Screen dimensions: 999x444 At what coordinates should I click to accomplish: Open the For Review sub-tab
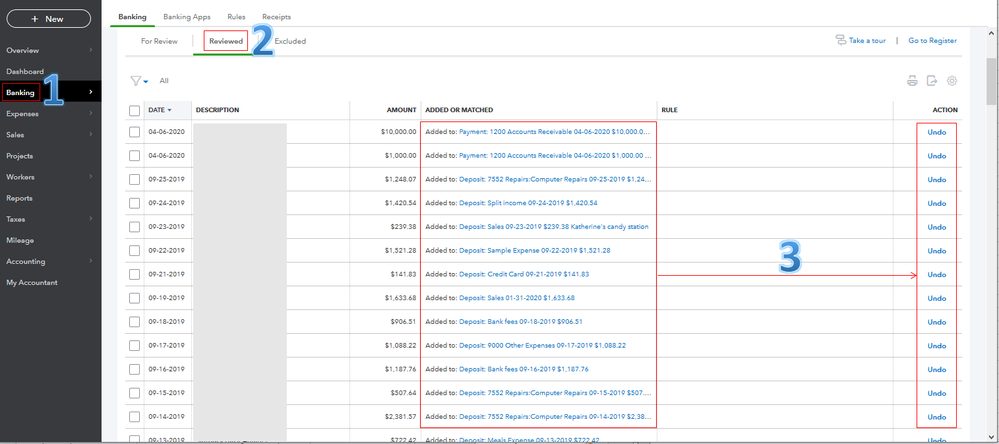tap(159, 41)
